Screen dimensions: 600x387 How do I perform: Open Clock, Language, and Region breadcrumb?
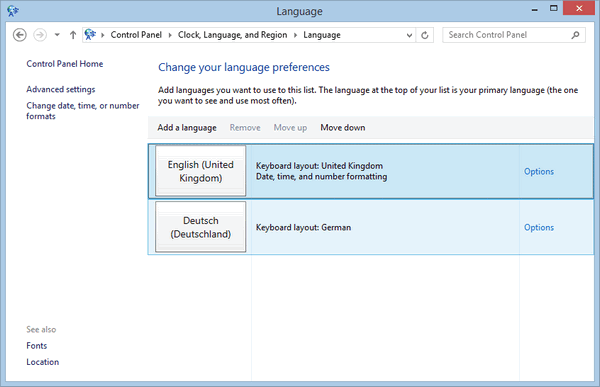[x=232, y=35]
